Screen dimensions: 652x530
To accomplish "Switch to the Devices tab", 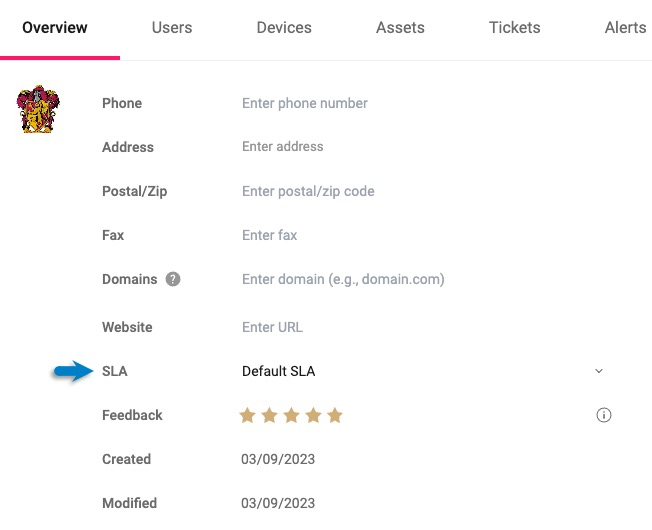I will pos(284,27).
